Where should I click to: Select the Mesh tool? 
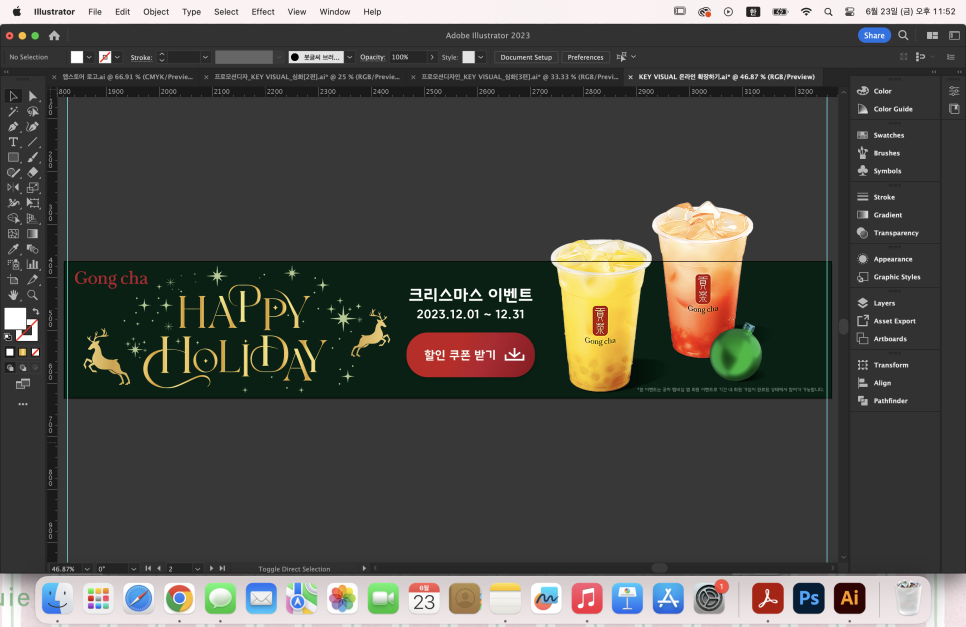[x=13, y=234]
